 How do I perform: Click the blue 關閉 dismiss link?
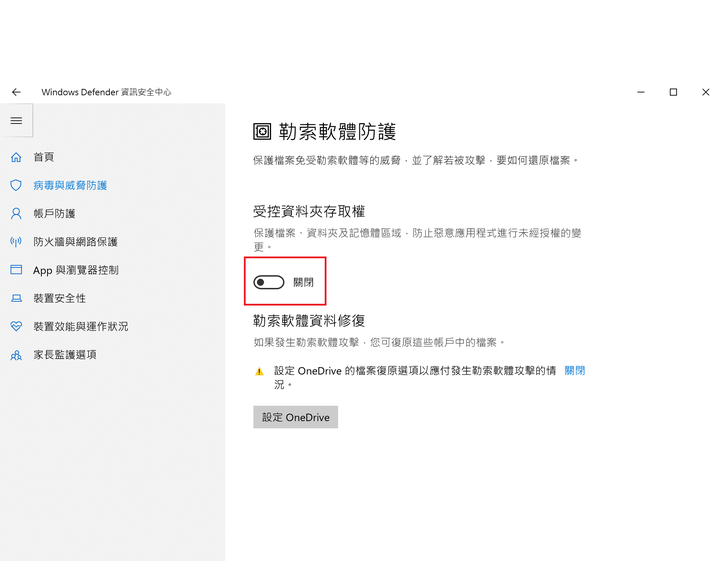click(574, 370)
